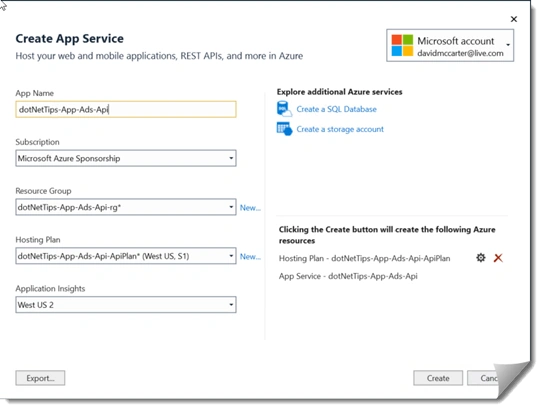Click New link beside Resource Group
Screen dimensions: 541x409
click(250, 208)
